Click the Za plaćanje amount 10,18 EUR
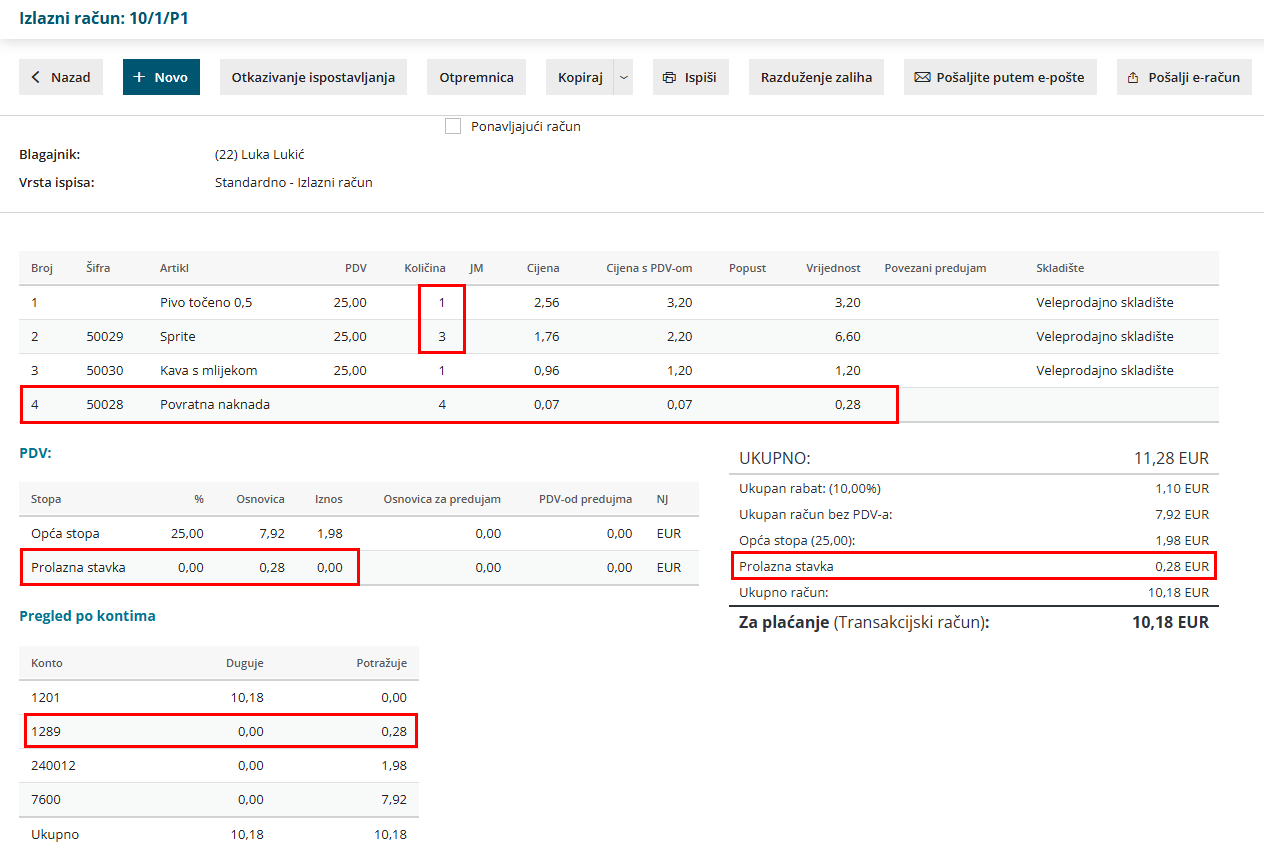Viewport: 1264px width, 856px height. [1171, 622]
